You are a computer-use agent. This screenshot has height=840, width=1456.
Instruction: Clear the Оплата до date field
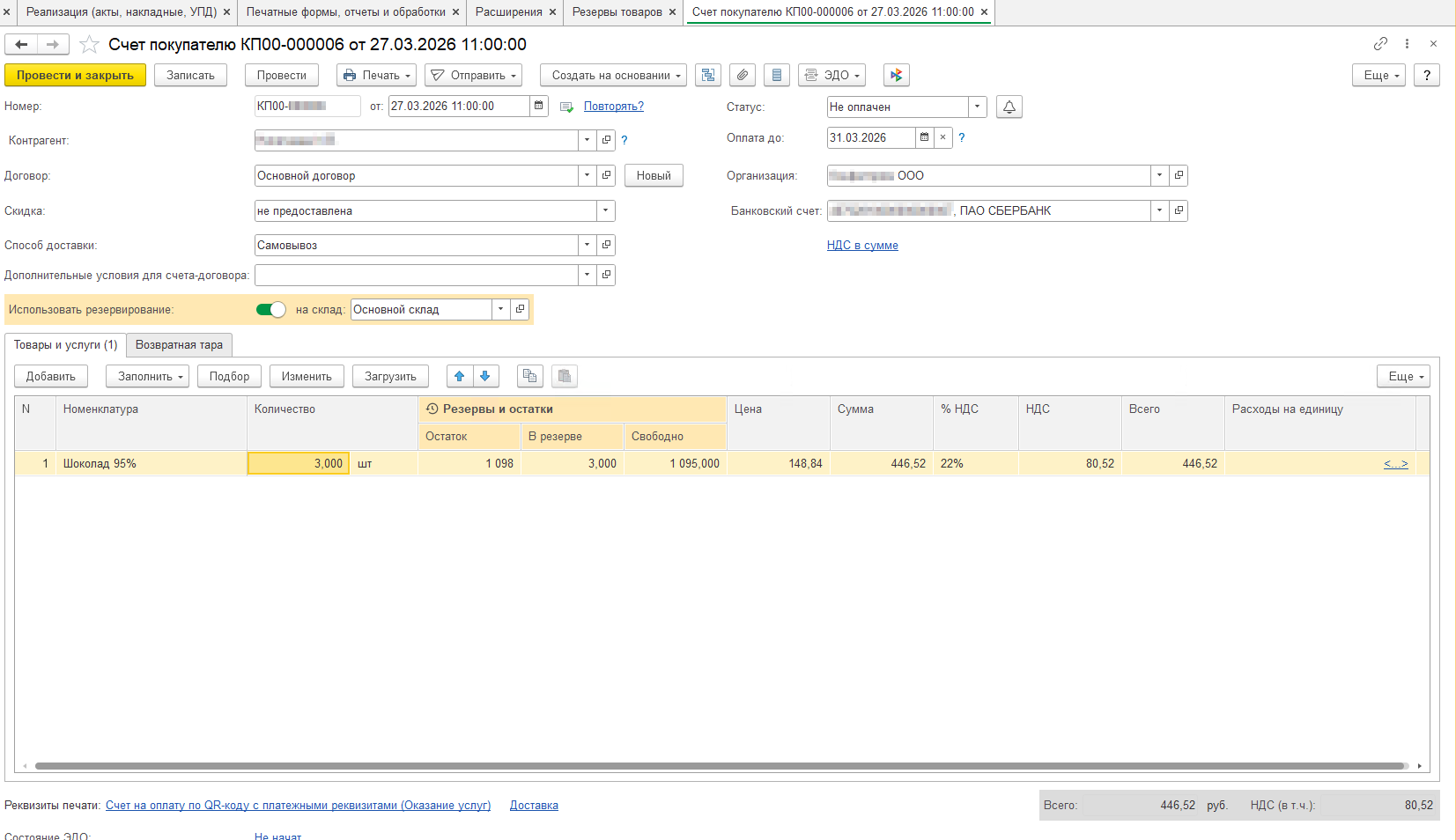tap(942, 137)
